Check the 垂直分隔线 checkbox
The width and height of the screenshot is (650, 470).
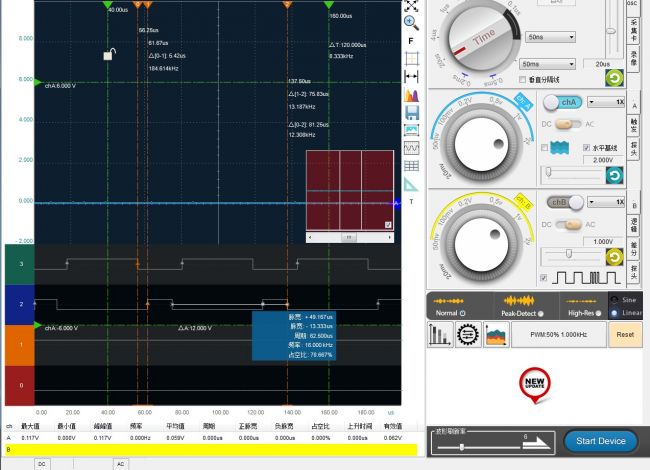coord(522,80)
